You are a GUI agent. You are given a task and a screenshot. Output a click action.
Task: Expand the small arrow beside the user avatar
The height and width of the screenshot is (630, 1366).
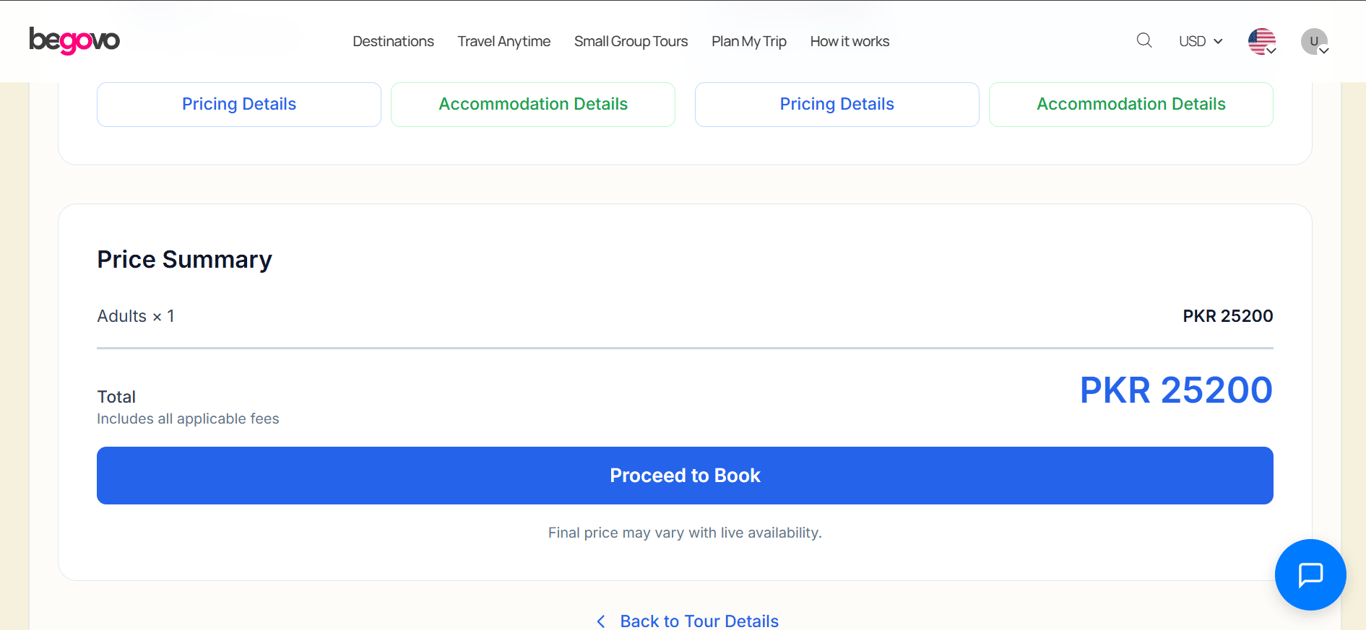tap(1324, 51)
